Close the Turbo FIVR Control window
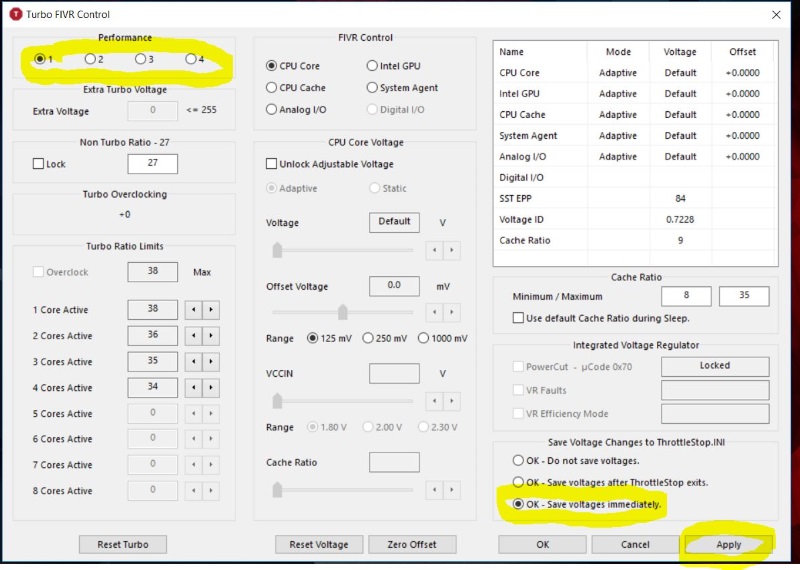This screenshot has height=570, width=800. pos(776,15)
